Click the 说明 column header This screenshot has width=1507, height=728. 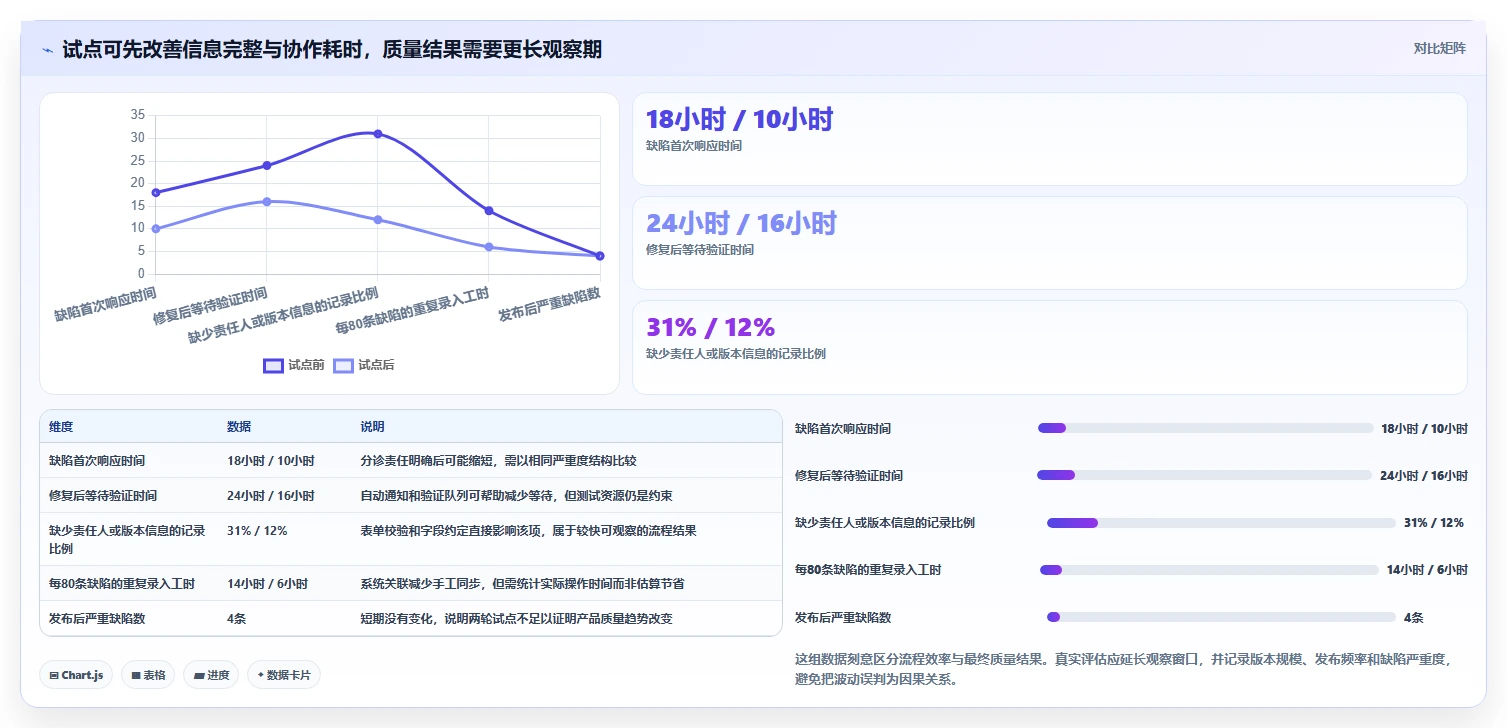point(373,427)
